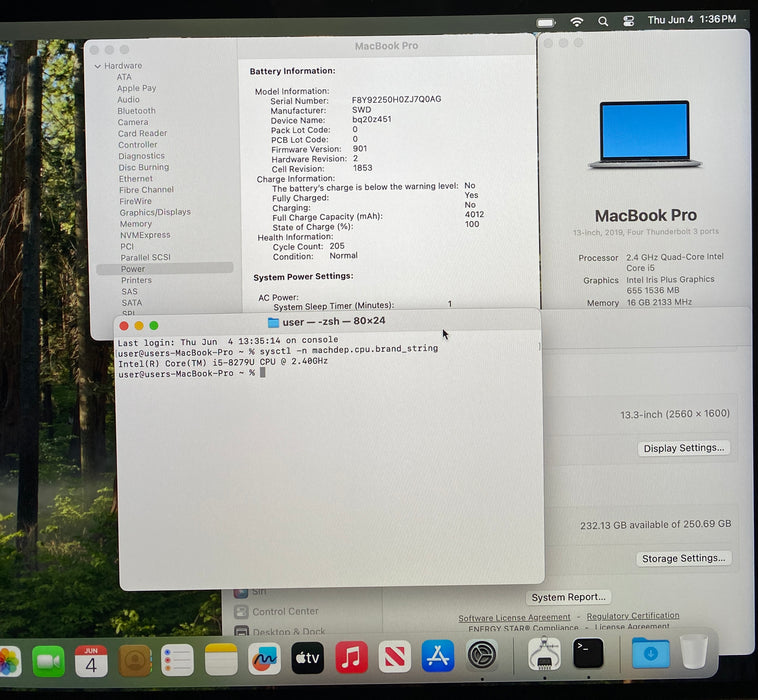758x700 pixels.
Task: Open Notes app in the Dock
Action: tap(221, 659)
